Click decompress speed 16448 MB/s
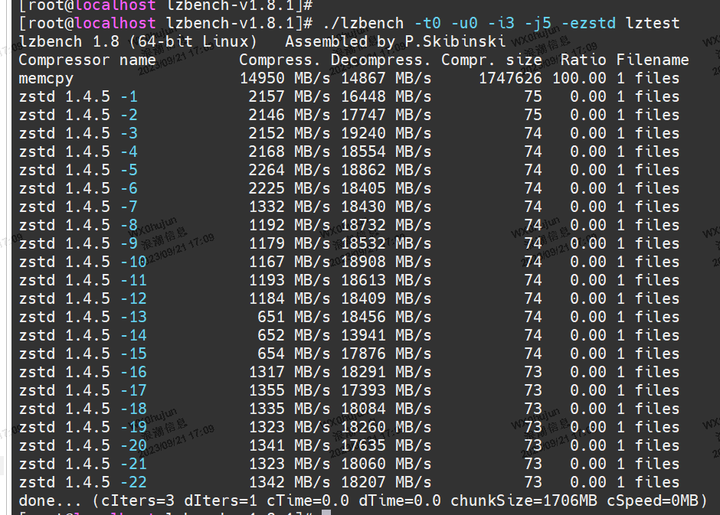This screenshot has width=720, height=515. (386, 97)
